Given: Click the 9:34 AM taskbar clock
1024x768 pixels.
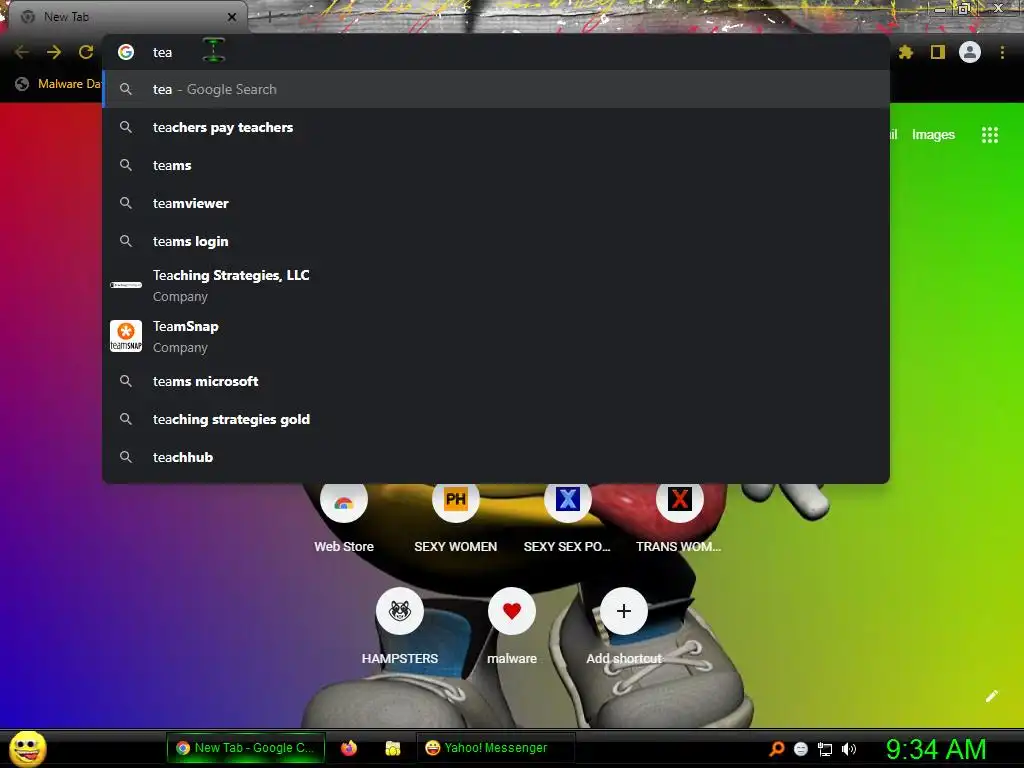Looking at the screenshot, I should point(936,749).
